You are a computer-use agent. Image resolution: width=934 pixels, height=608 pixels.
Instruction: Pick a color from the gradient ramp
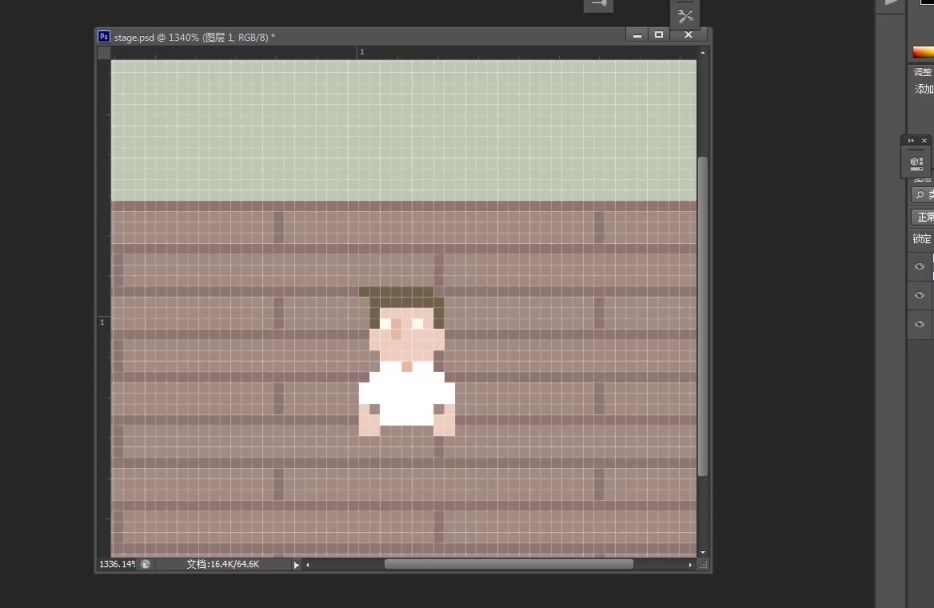point(922,52)
